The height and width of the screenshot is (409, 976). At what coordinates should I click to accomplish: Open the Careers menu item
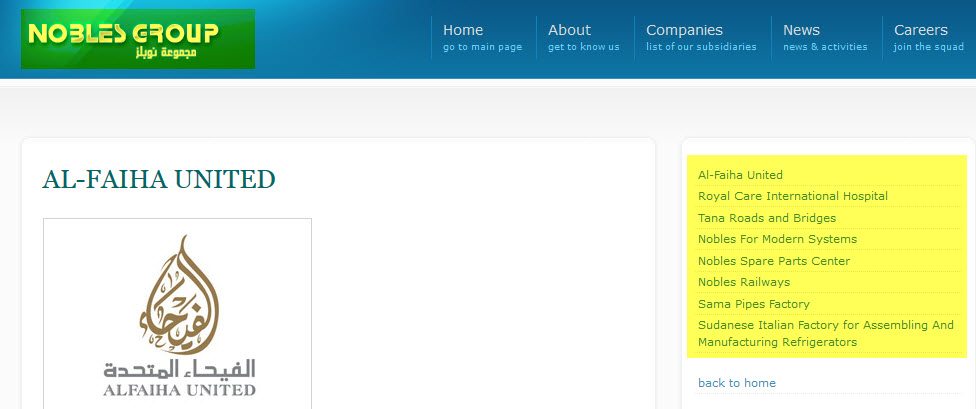click(x=929, y=38)
